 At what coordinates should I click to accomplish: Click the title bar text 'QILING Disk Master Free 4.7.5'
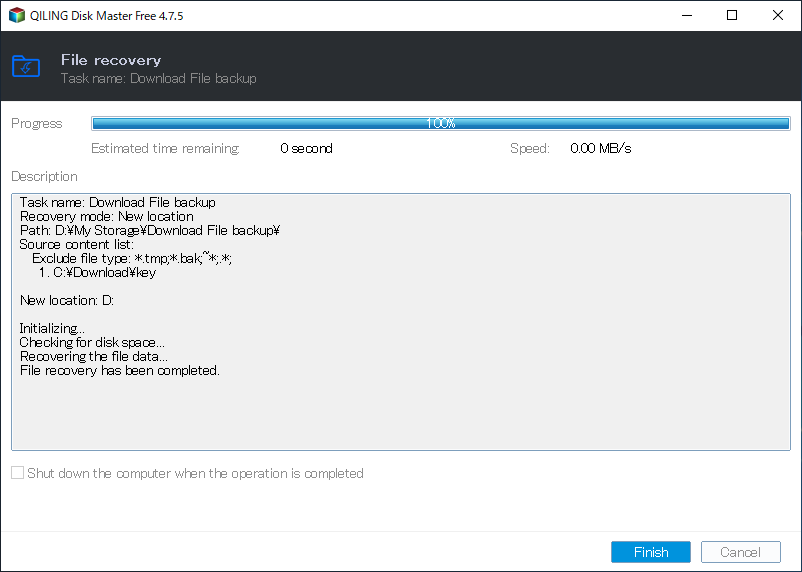coord(106,16)
